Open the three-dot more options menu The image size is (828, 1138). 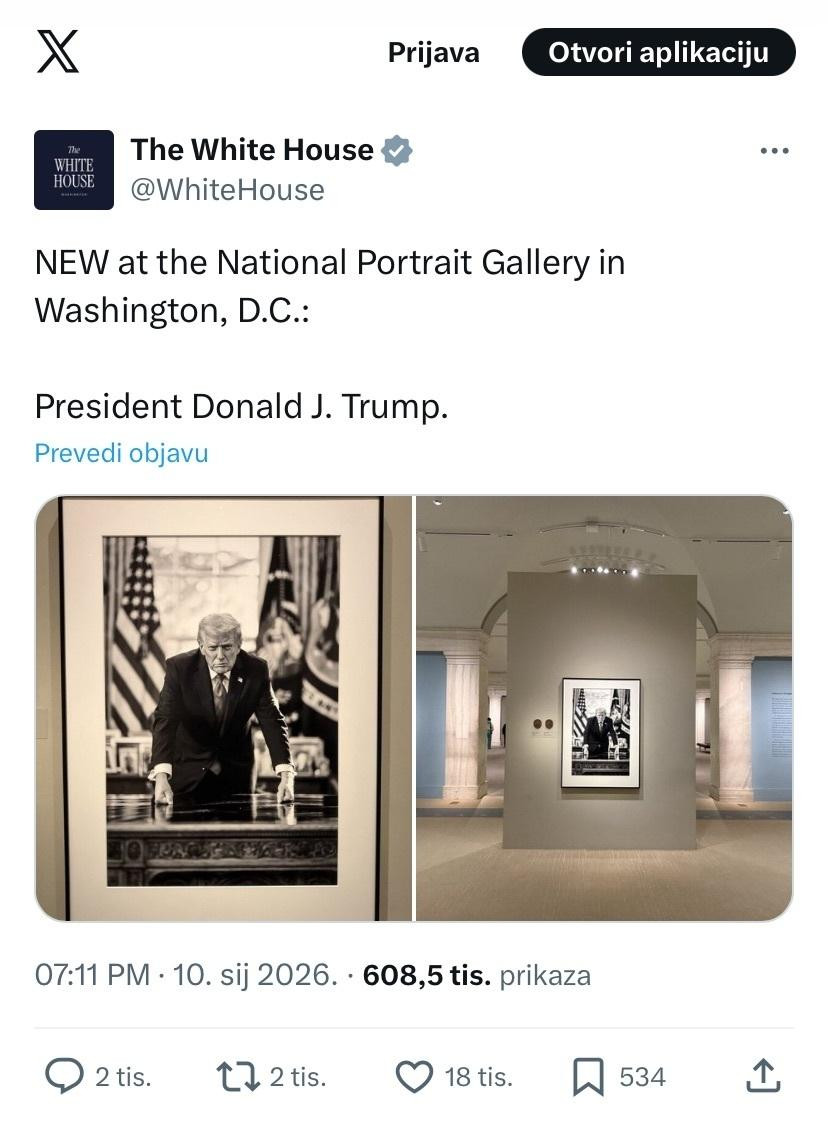774,152
